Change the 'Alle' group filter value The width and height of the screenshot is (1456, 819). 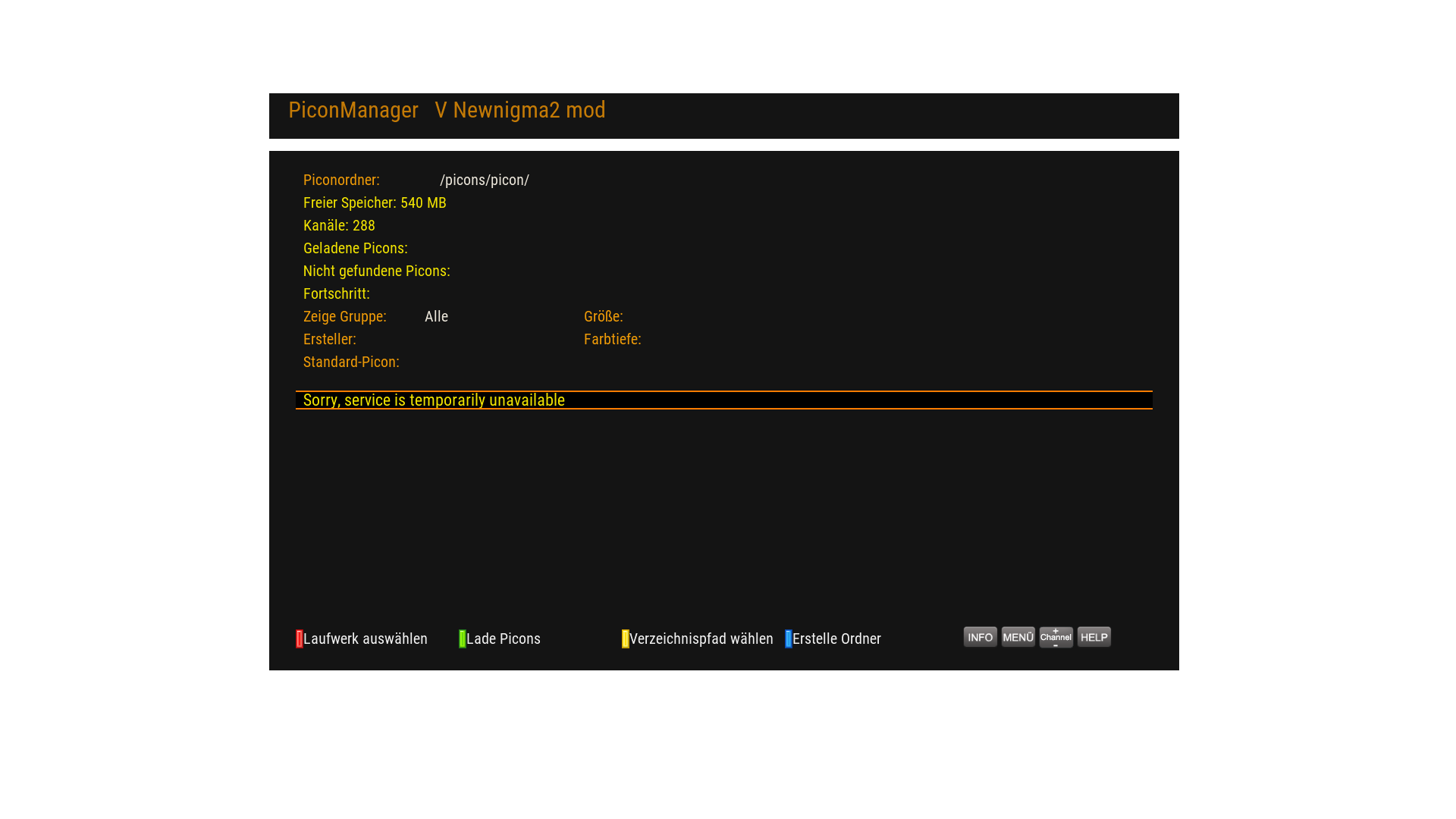436,316
